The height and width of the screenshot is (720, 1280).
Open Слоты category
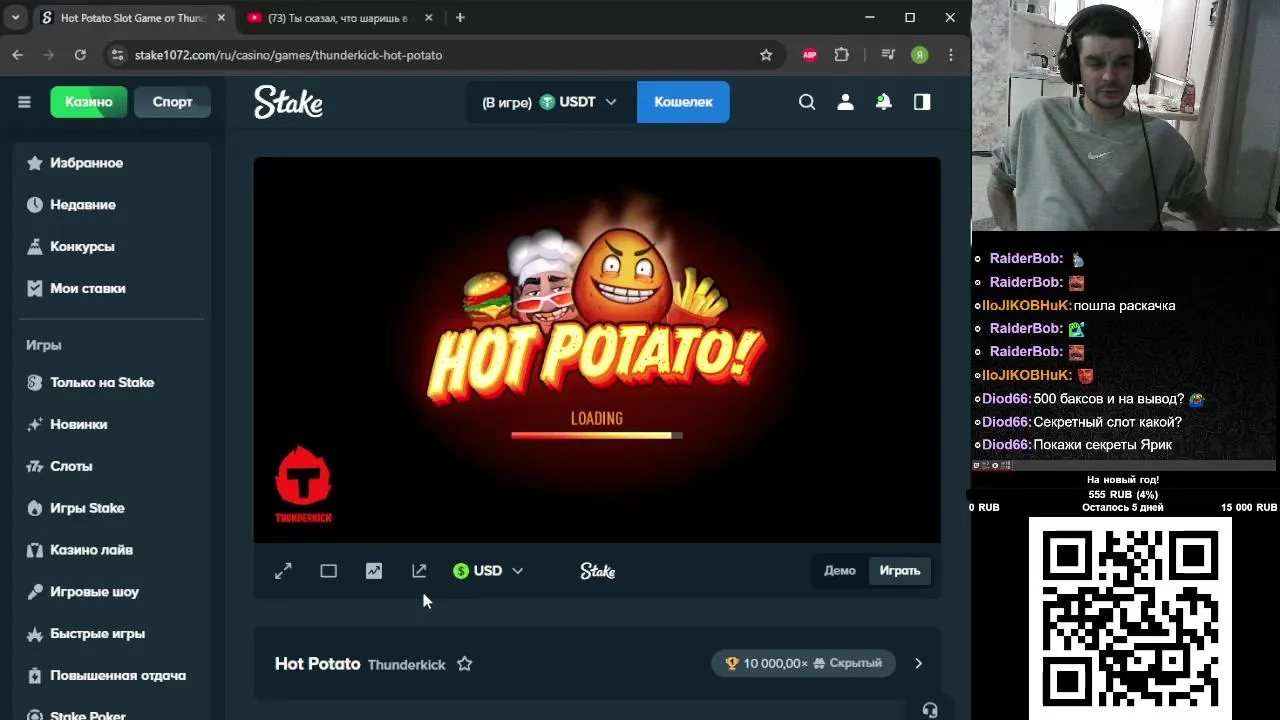(111, 467)
